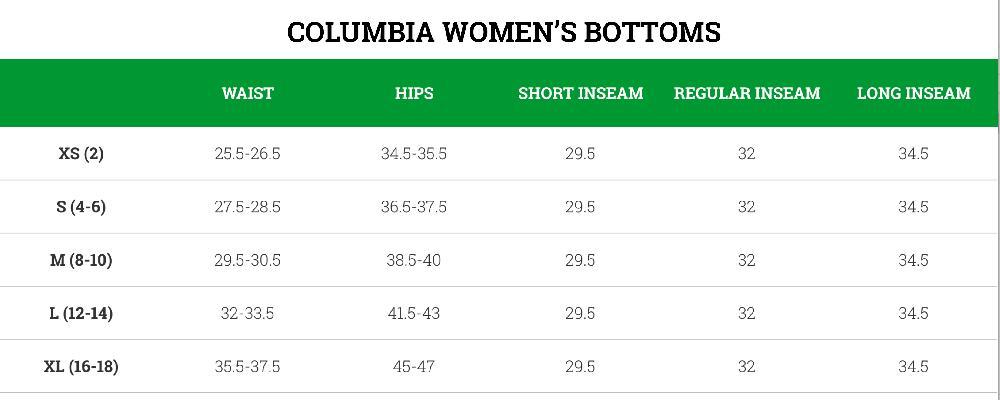Click the M (8-10) size row label
The height and width of the screenshot is (400, 1000).
[x=81, y=260]
